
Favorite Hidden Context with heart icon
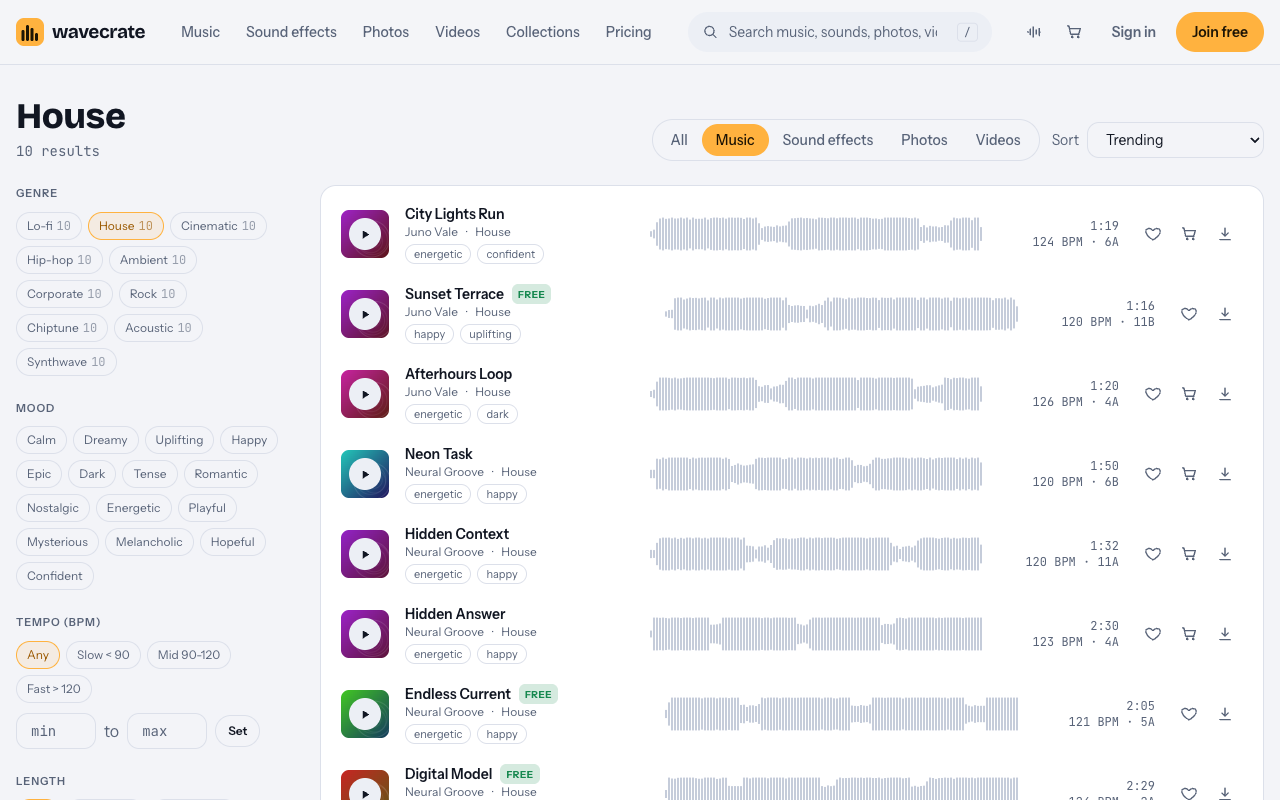[x=1153, y=554]
